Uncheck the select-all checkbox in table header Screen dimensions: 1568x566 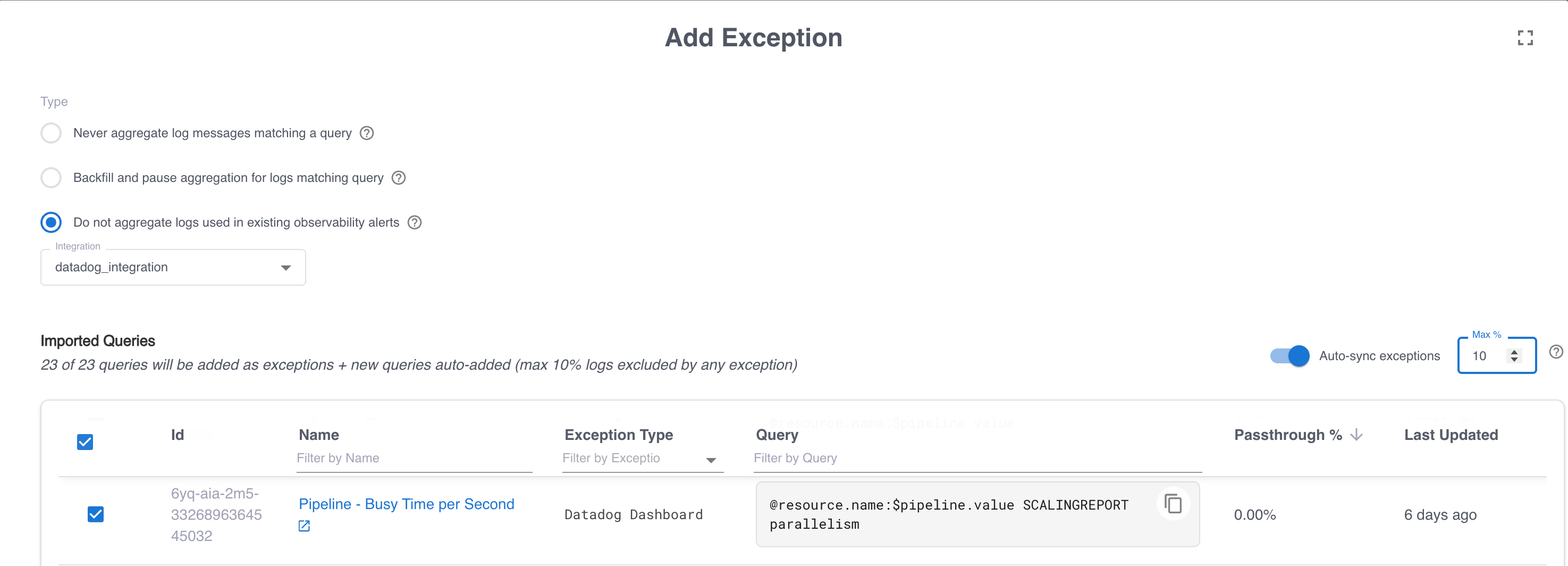click(85, 441)
